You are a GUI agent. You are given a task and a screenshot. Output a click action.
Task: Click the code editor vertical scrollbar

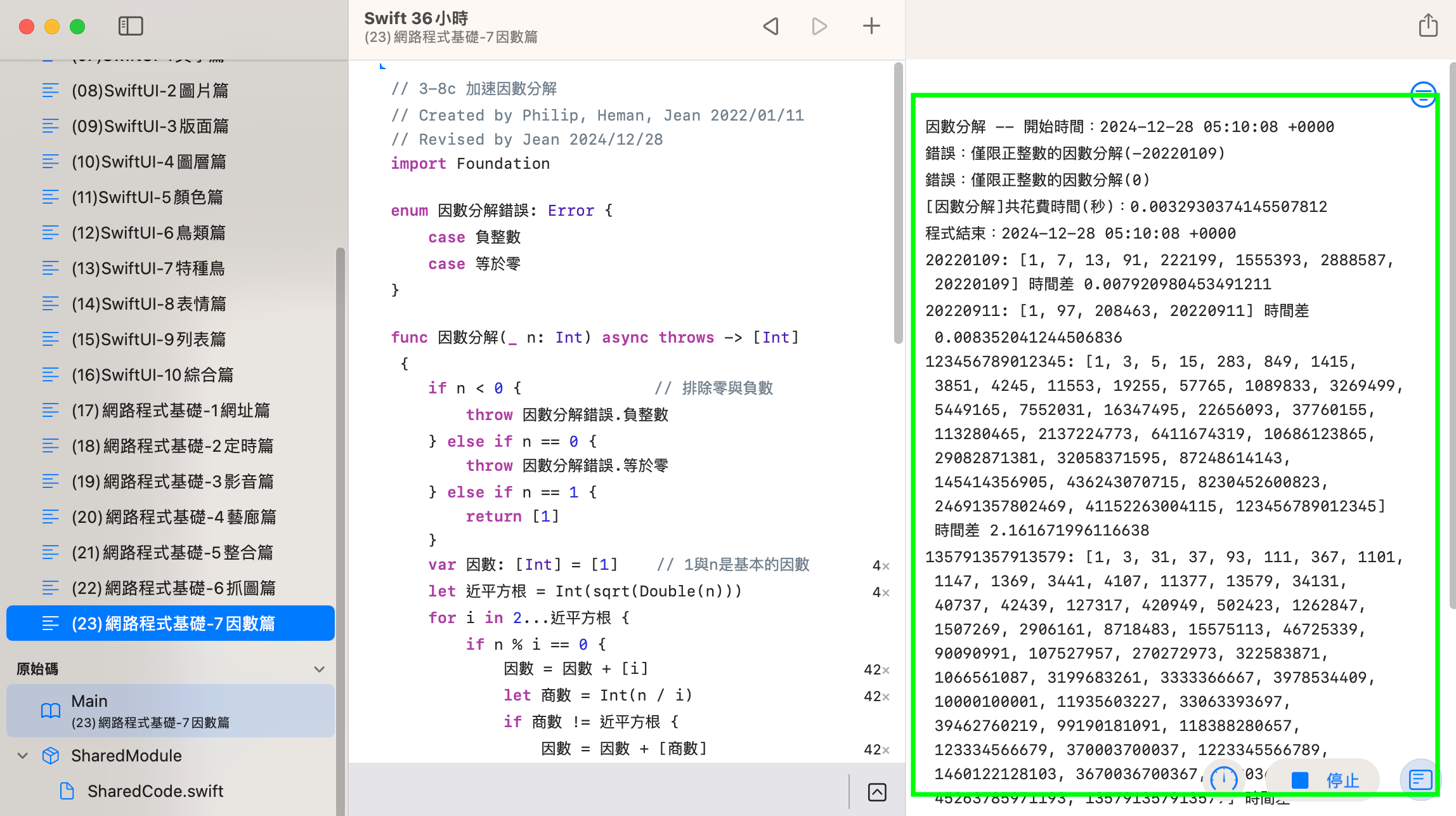pyautogui.click(x=898, y=203)
